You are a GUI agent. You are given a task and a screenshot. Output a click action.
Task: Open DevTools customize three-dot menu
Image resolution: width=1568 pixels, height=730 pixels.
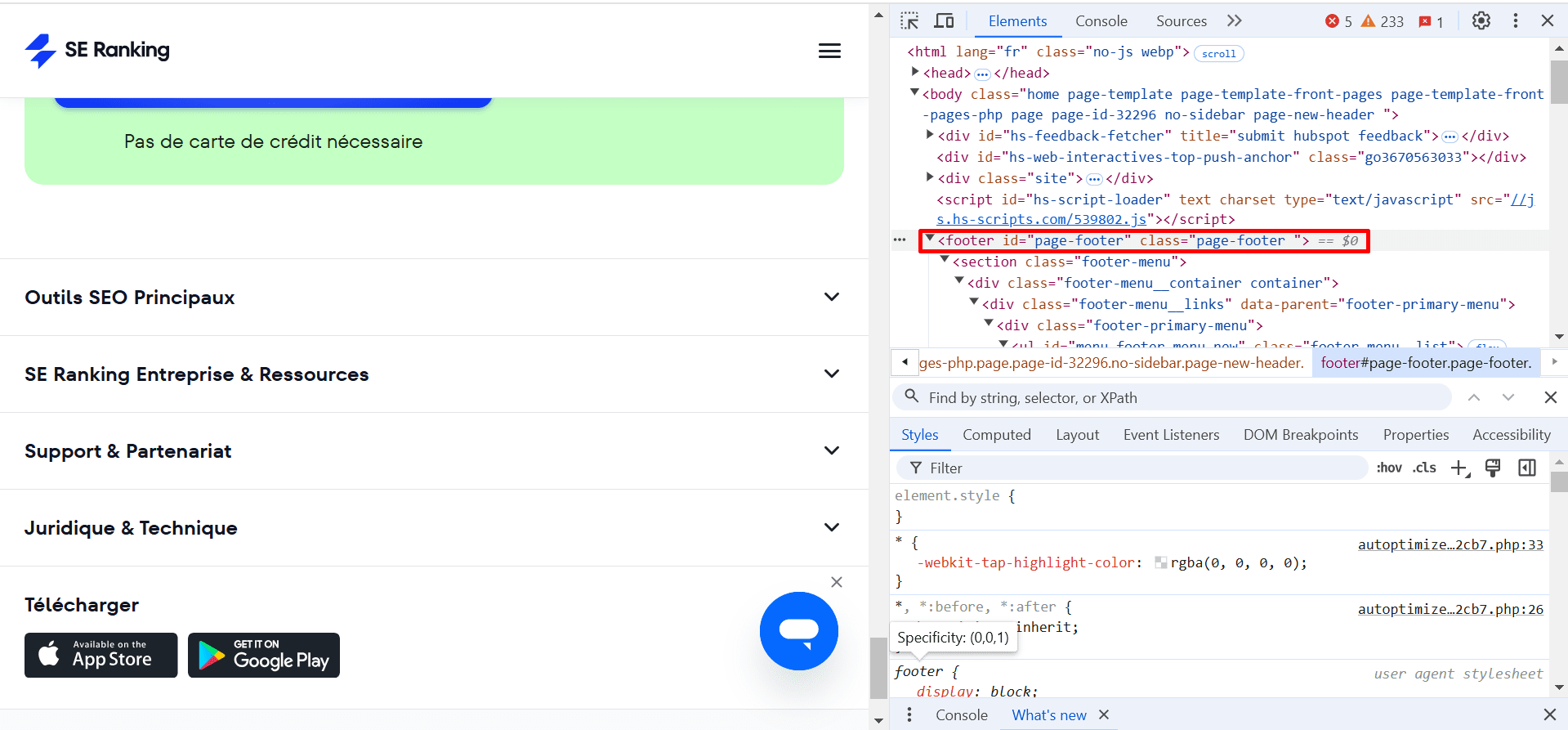click(x=1516, y=21)
